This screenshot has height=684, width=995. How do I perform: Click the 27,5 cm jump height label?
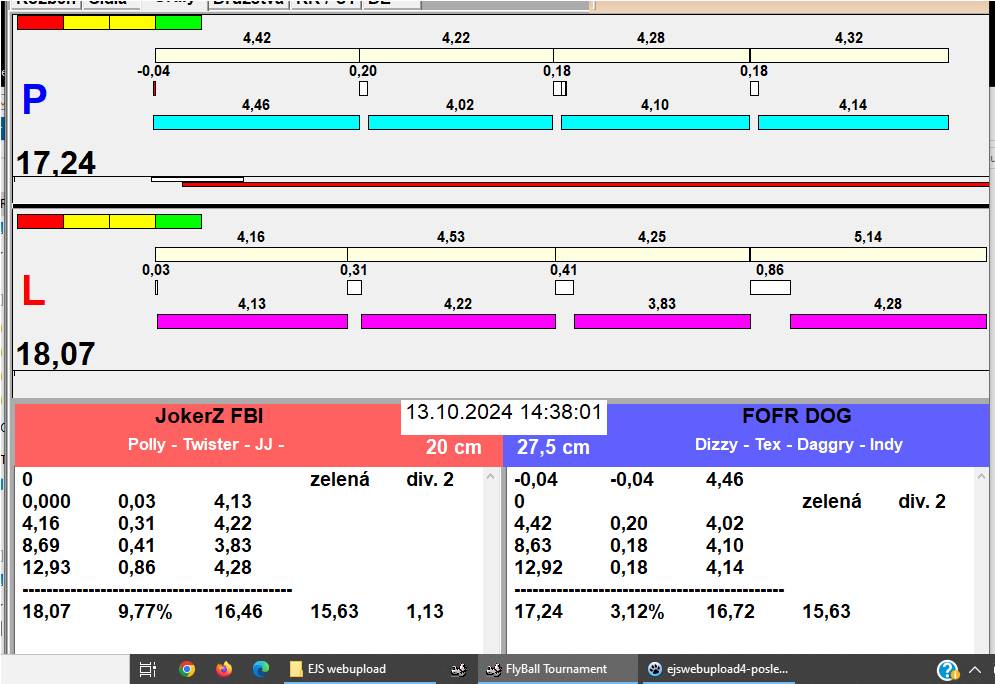click(x=553, y=447)
